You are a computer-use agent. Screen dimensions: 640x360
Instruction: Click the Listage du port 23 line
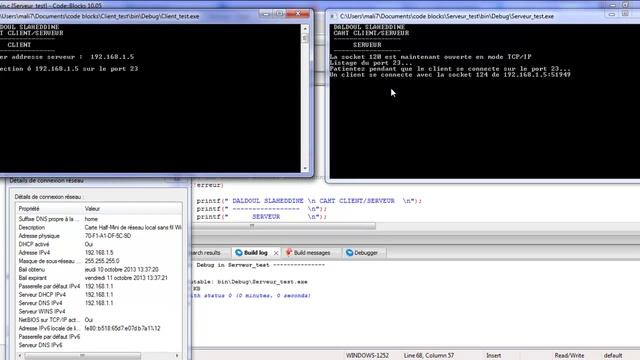coord(371,63)
